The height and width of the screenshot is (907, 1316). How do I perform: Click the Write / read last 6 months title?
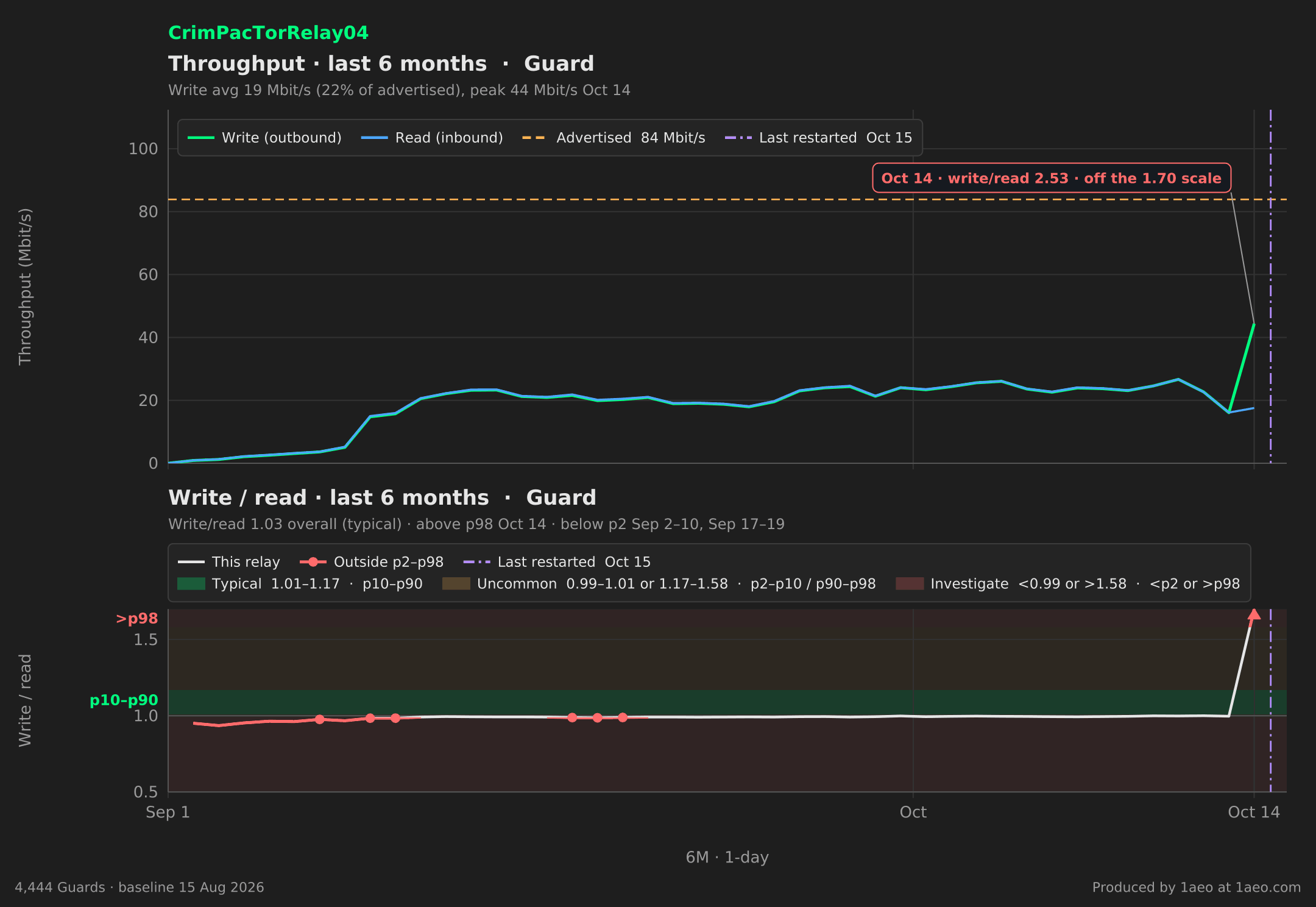(382, 497)
